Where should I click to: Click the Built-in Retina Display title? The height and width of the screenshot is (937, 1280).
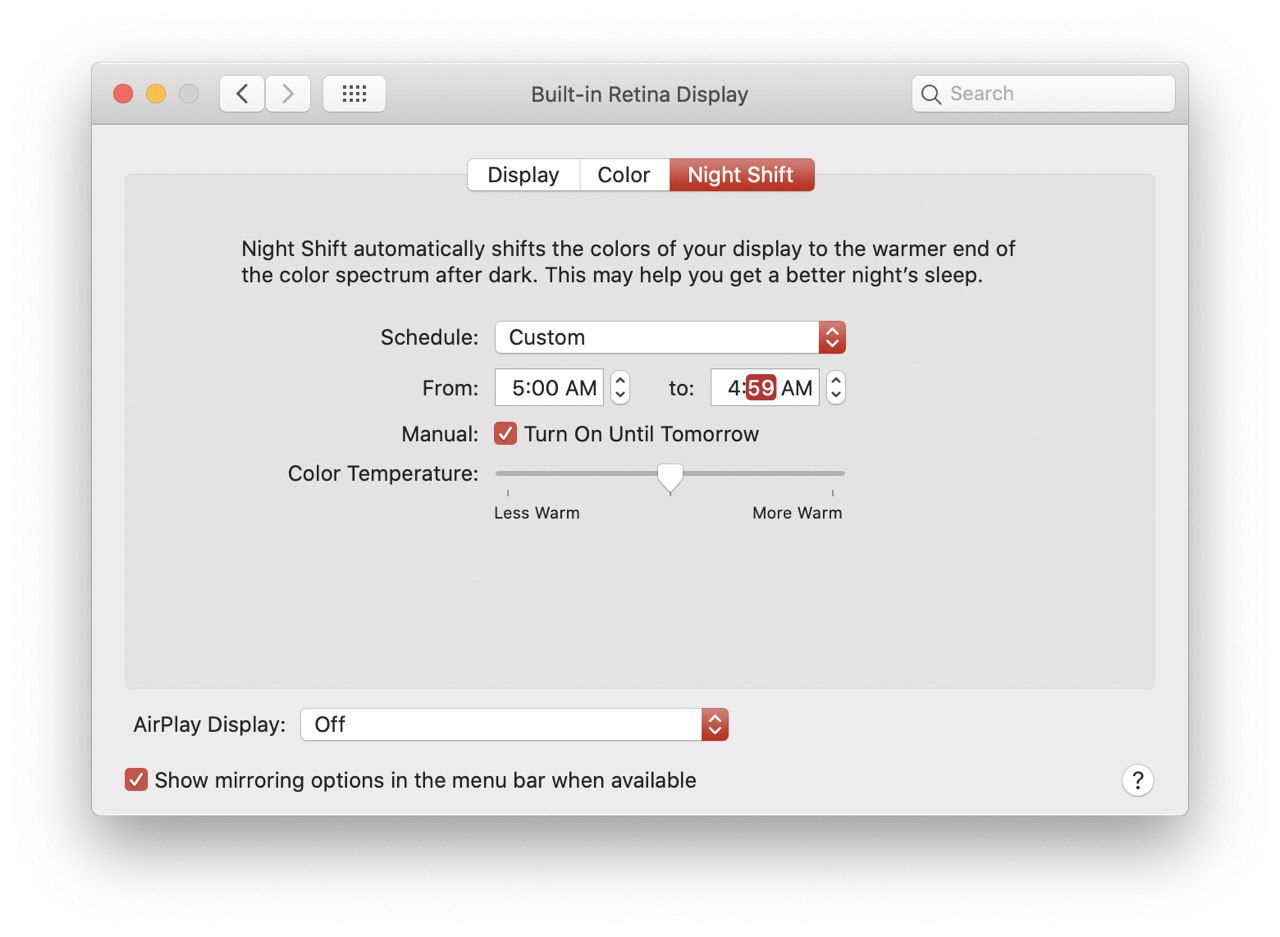tap(639, 94)
